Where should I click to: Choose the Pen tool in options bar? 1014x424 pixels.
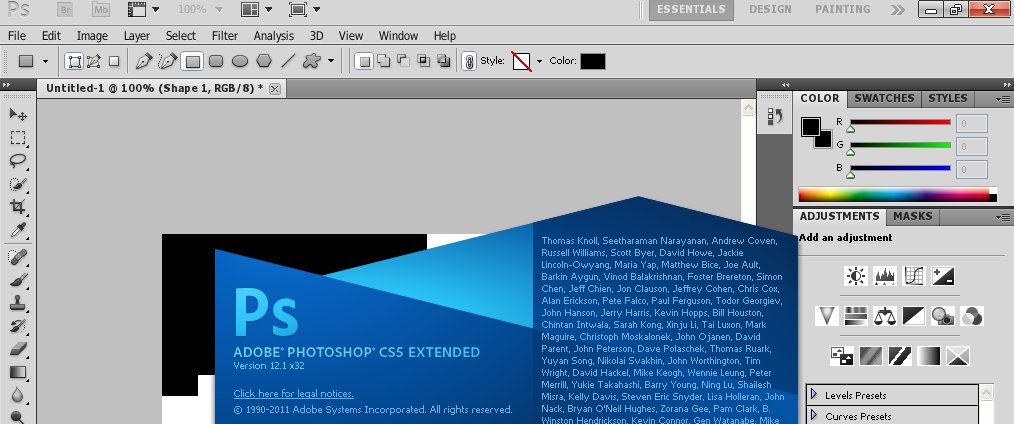click(x=144, y=61)
